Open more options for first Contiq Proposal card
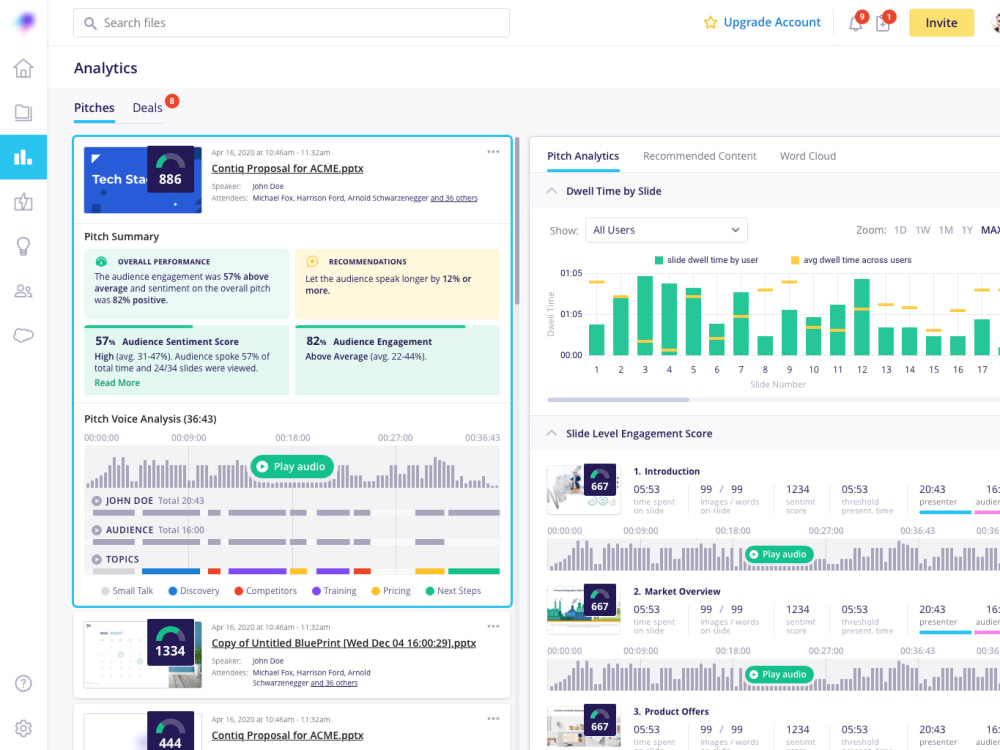 [x=493, y=152]
